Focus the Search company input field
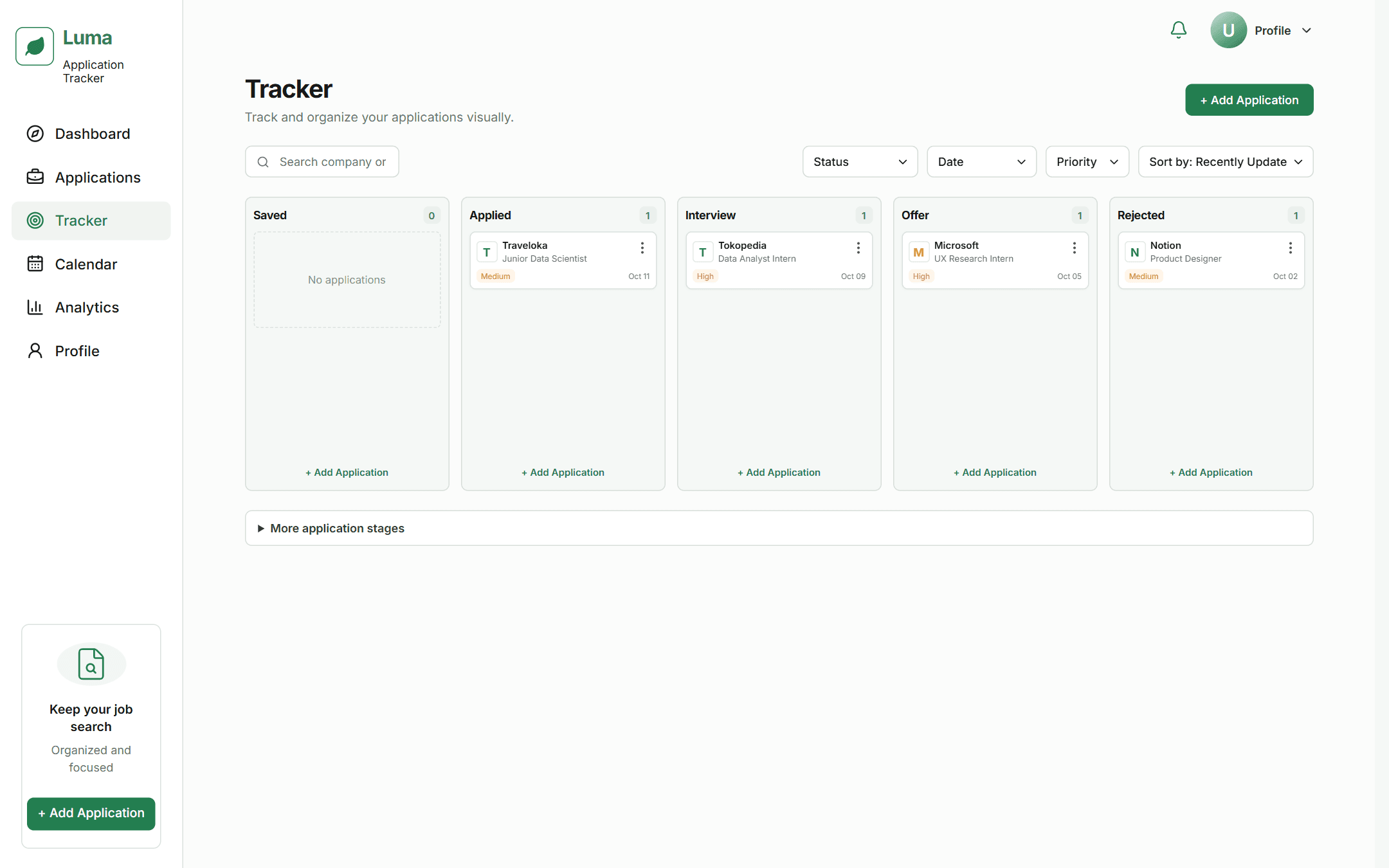1389x868 pixels. [322, 162]
